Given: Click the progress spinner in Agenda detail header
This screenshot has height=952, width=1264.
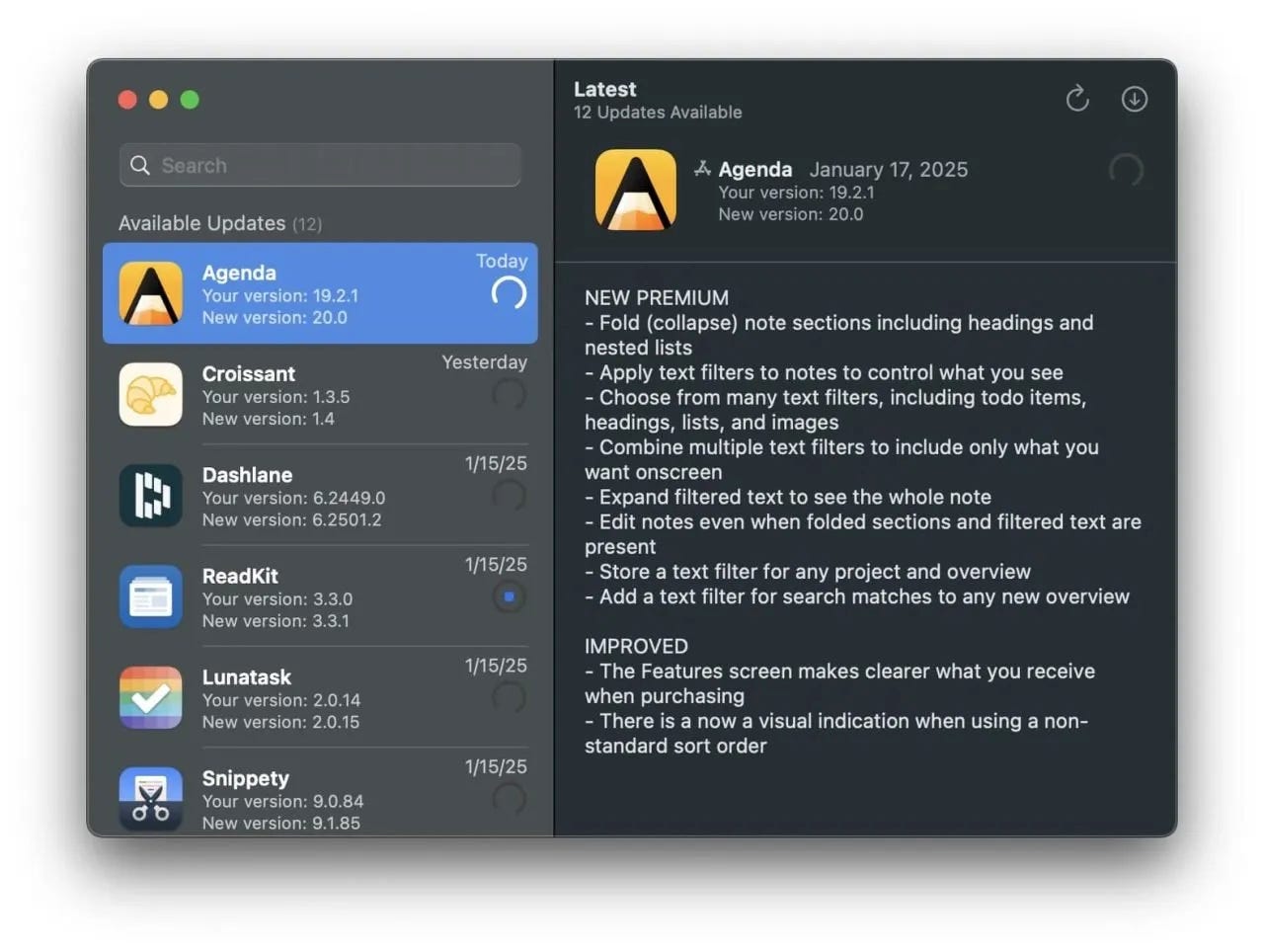Looking at the screenshot, I should (x=1126, y=170).
